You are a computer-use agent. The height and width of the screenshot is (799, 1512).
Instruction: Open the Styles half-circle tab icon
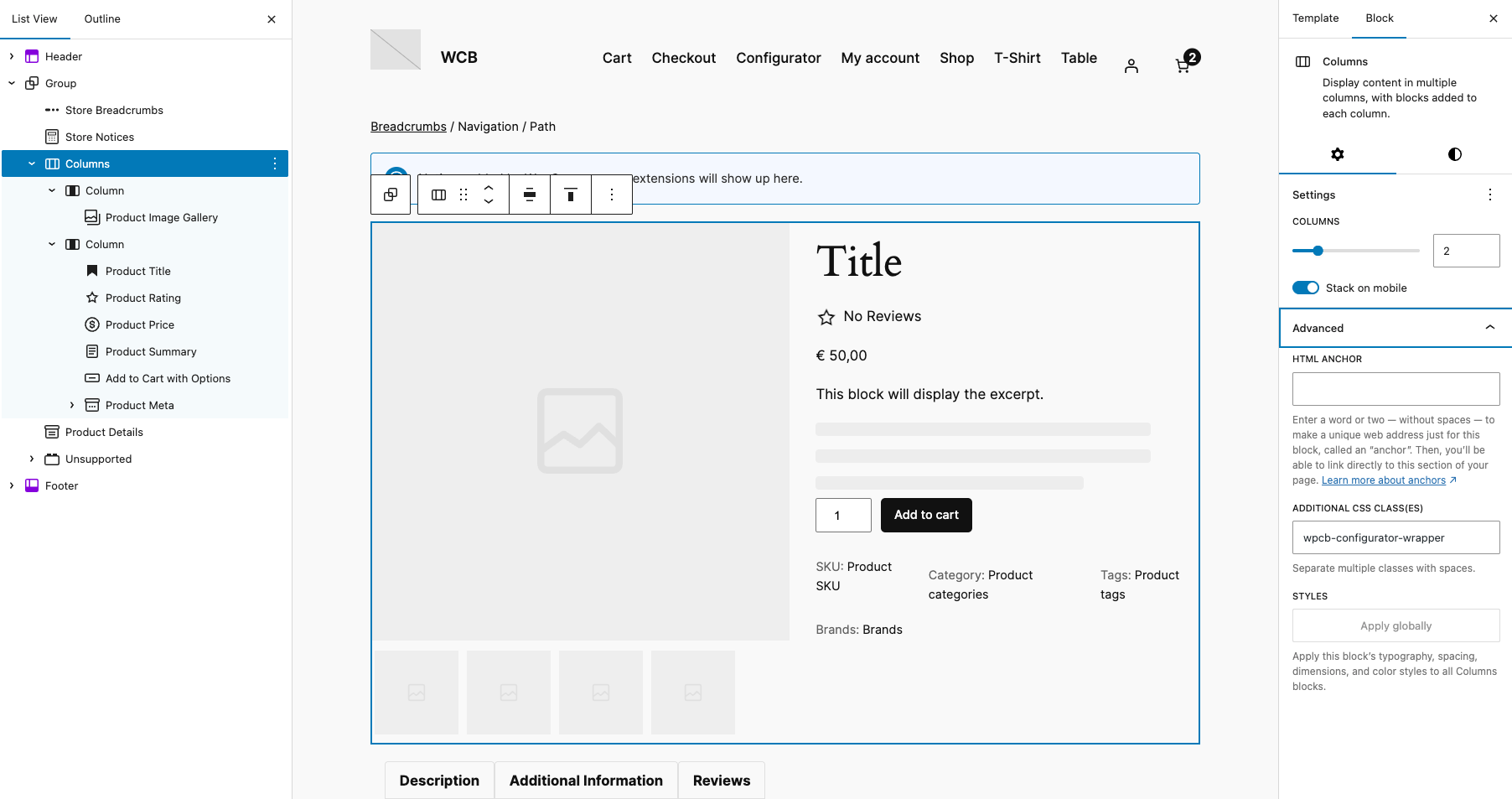(1454, 154)
